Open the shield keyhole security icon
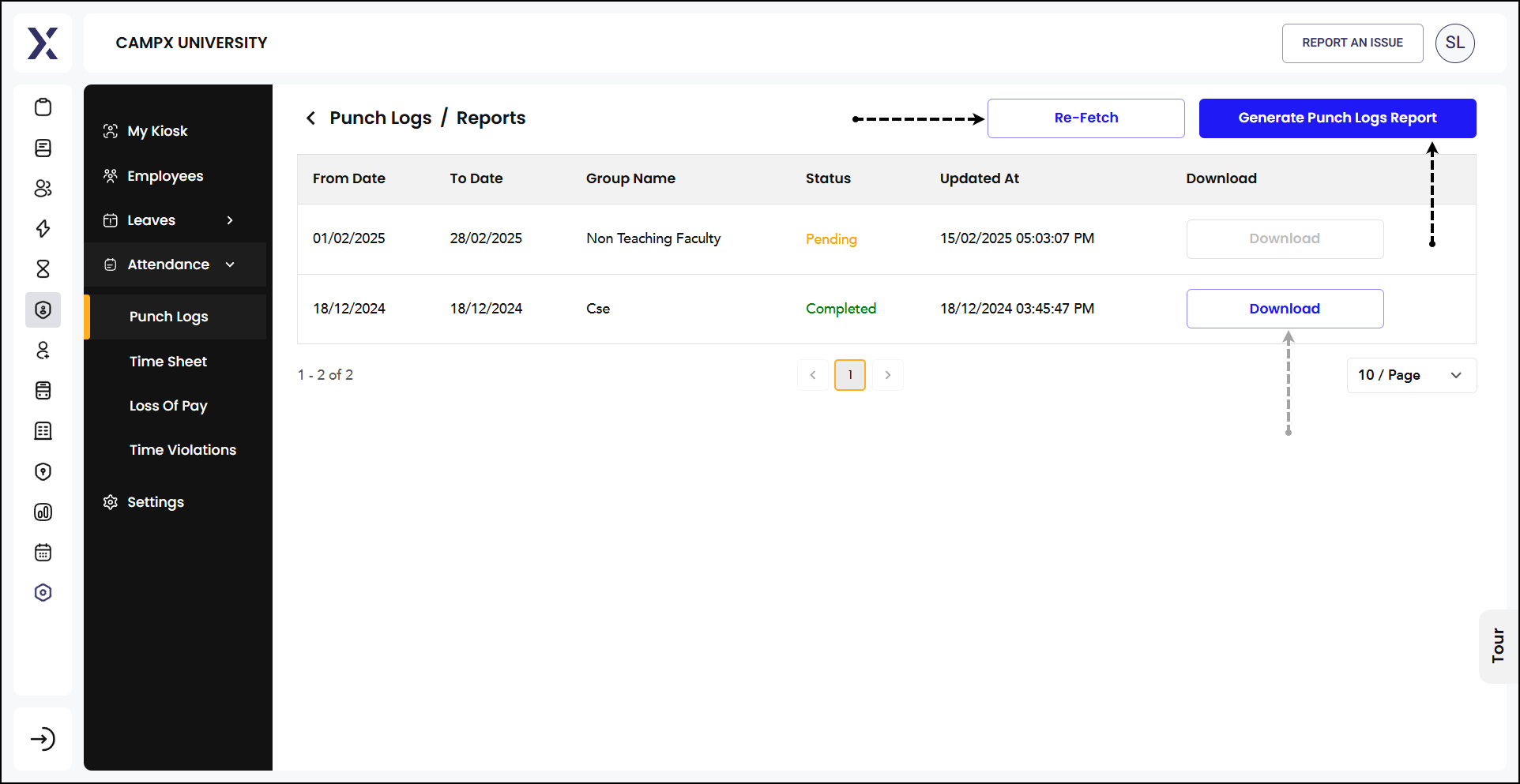The image size is (1520, 784). pos(43,471)
